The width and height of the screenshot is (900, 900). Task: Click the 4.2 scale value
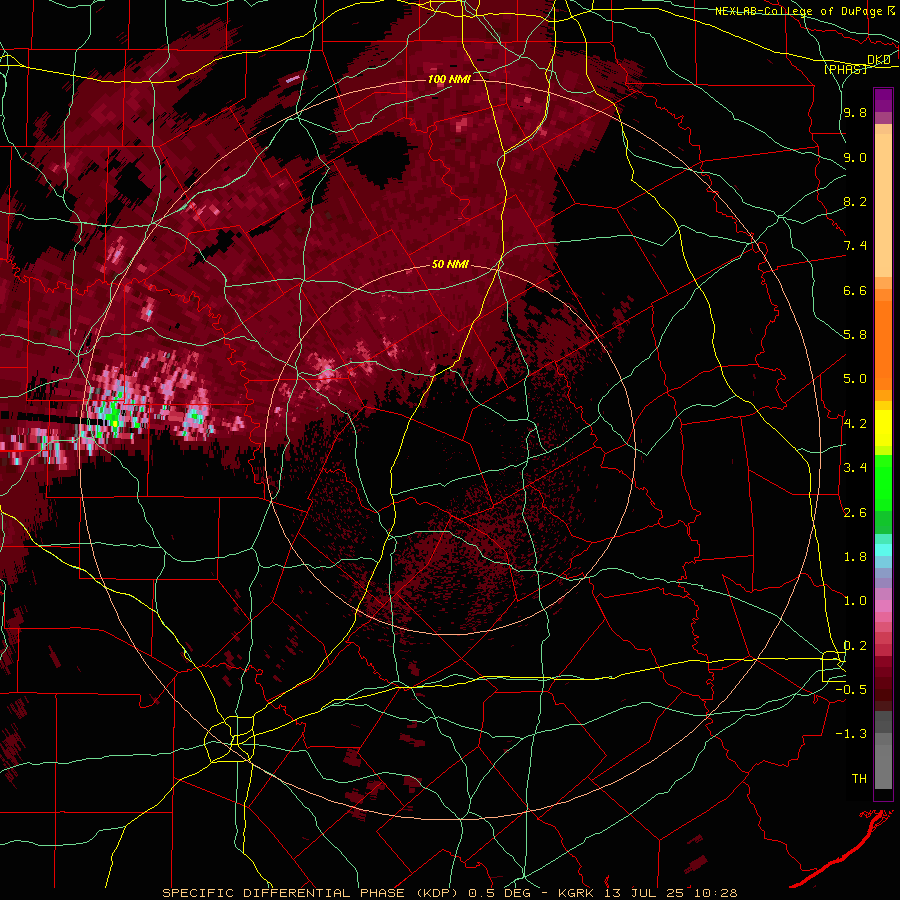point(855,424)
